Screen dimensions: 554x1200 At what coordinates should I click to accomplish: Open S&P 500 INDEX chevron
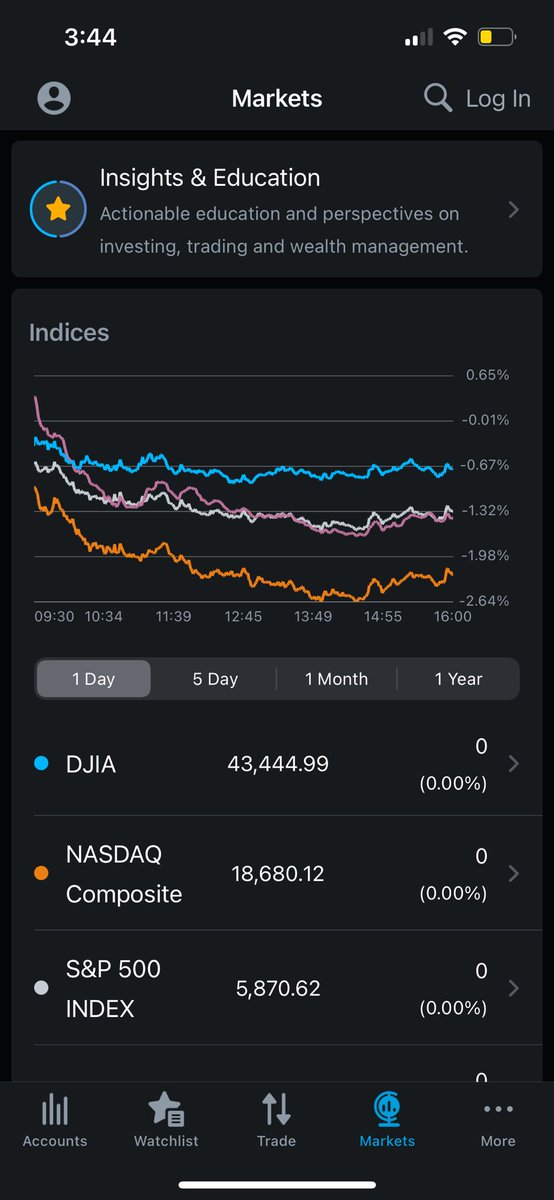[514, 989]
